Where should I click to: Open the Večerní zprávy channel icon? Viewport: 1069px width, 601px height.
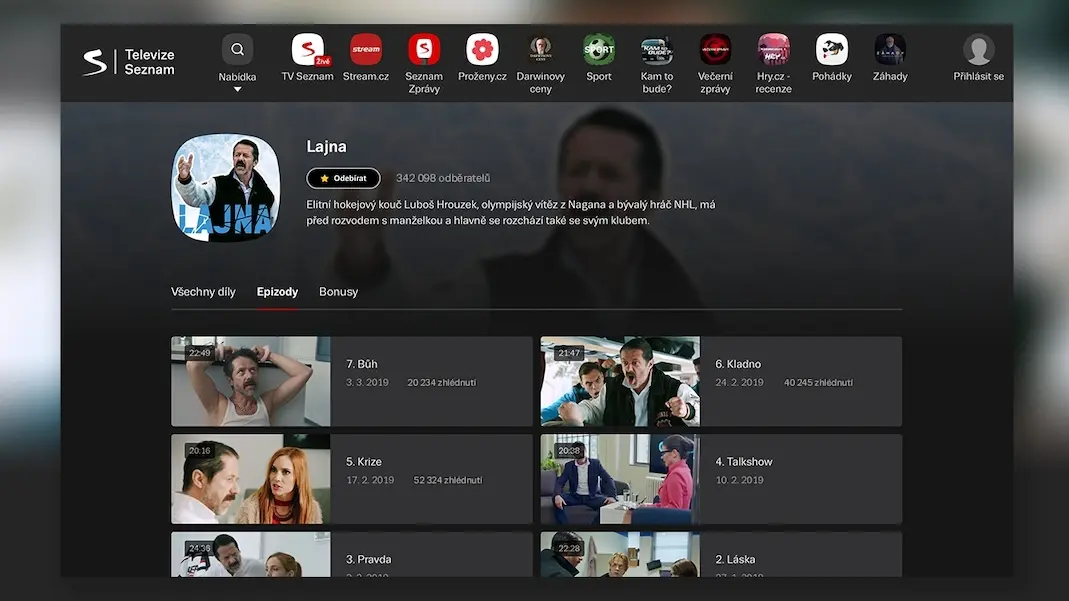(x=715, y=49)
